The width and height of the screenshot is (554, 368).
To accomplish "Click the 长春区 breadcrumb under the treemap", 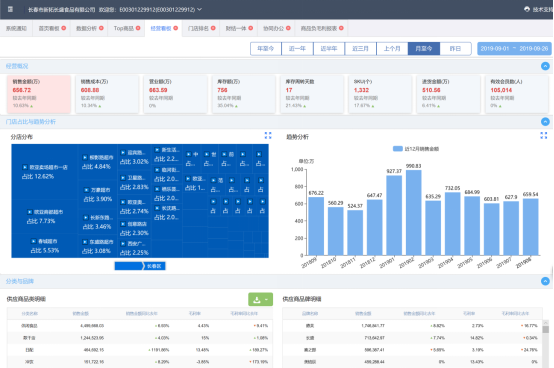I will click(x=154, y=266).
